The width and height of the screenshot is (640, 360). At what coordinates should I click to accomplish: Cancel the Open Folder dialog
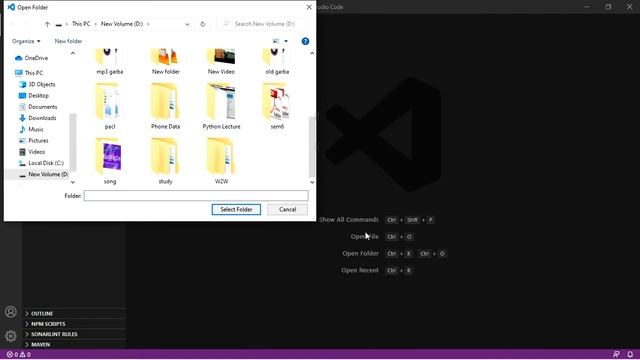pyautogui.click(x=287, y=209)
